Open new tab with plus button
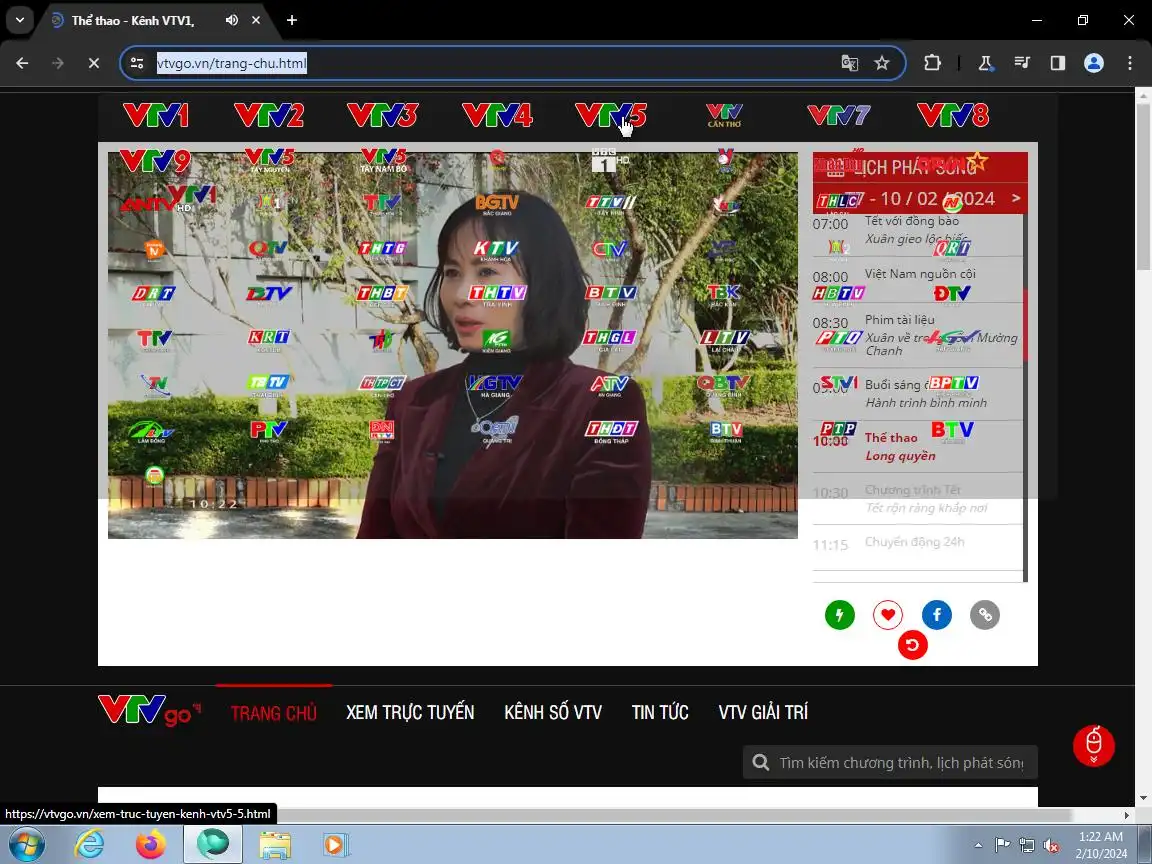The image size is (1152, 864). (292, 20)
